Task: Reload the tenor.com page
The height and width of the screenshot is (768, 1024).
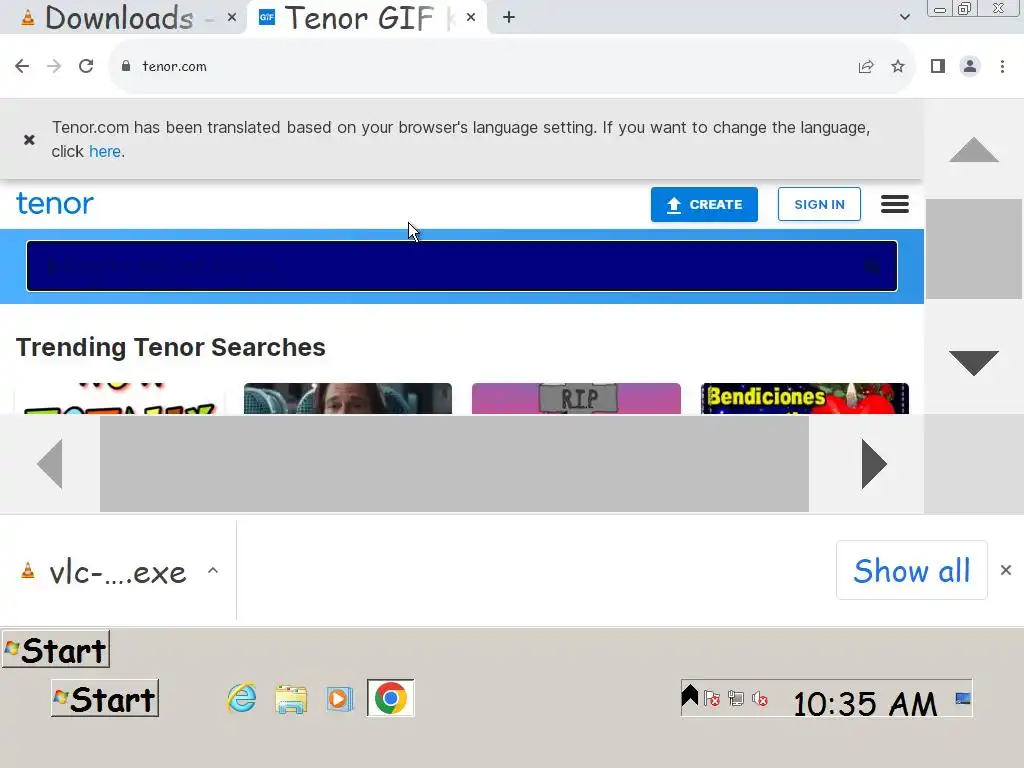Action: click(86, 66)
